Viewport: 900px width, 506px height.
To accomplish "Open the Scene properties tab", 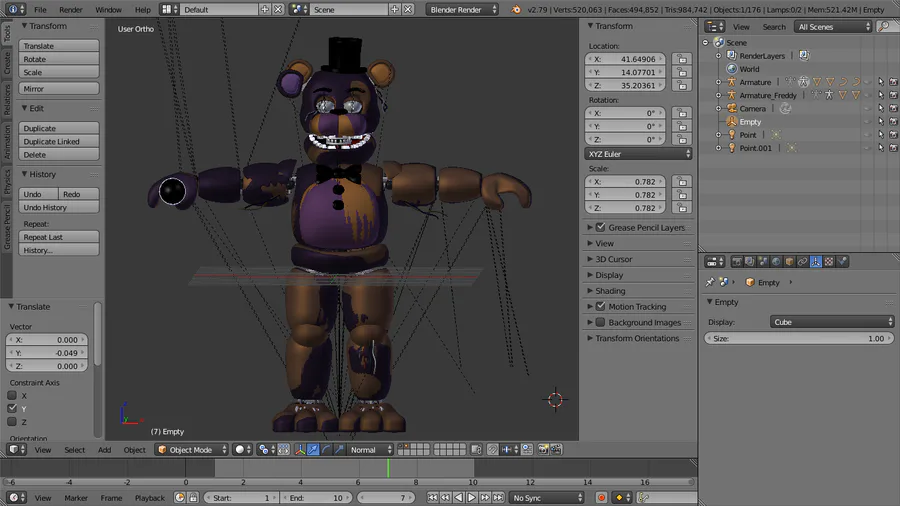I will (763, 262).
